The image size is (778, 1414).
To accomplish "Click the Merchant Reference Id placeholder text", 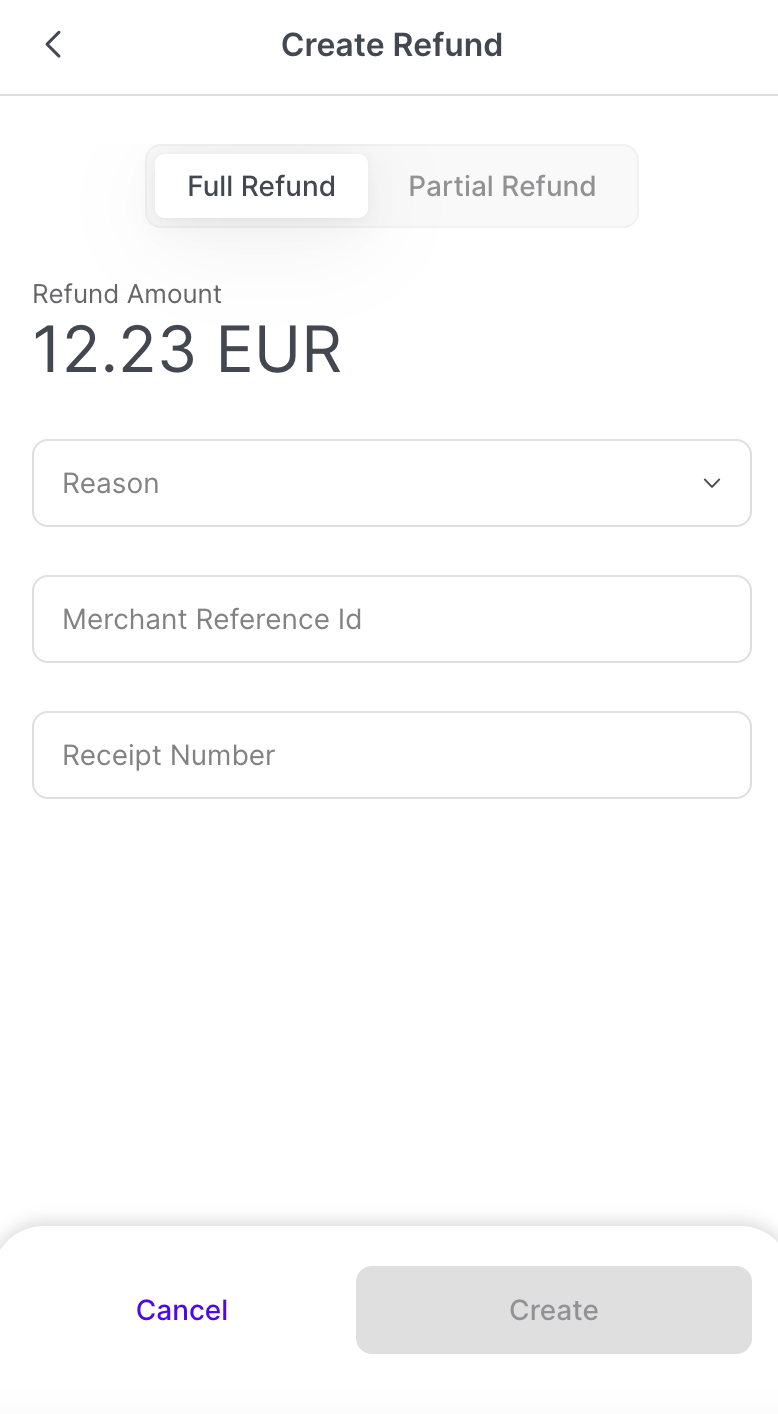I will coord(212,620).
